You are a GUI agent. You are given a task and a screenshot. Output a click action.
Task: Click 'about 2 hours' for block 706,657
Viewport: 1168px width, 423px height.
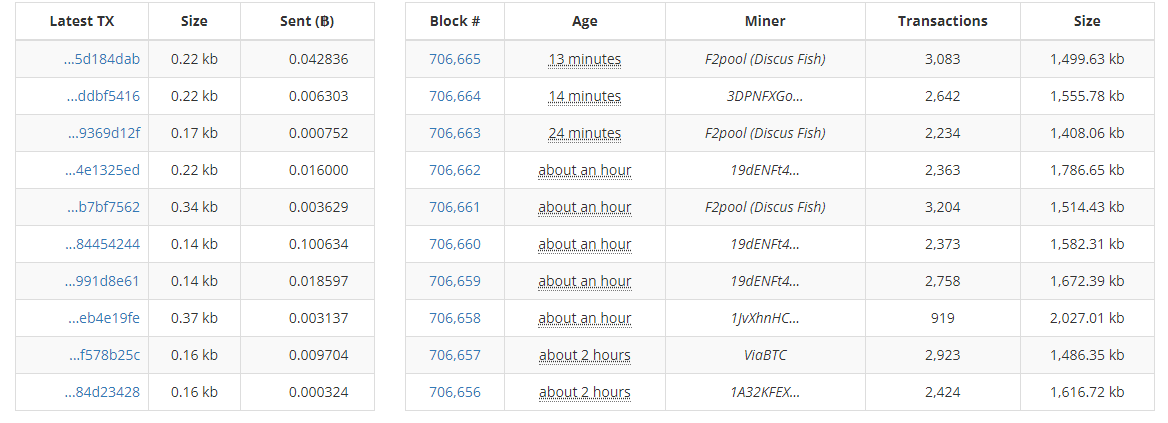(584, 355)
